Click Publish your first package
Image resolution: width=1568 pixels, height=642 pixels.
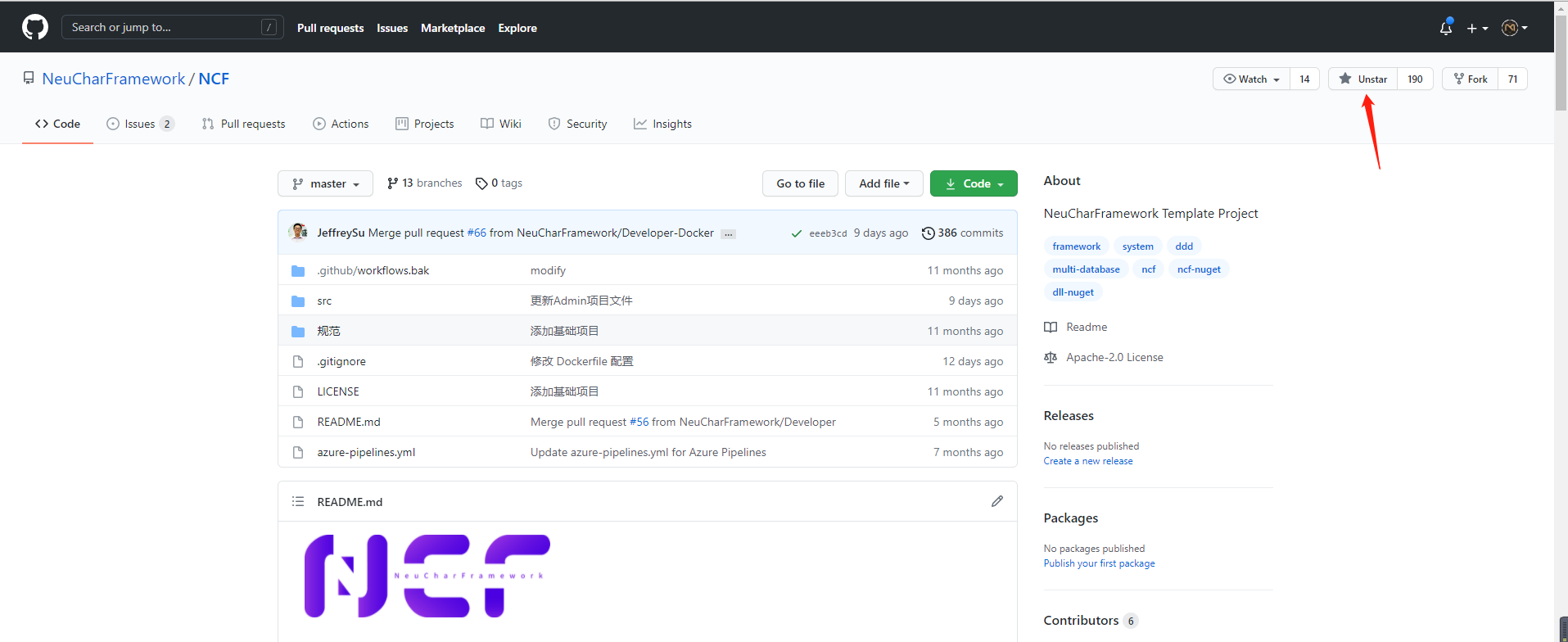click(1099, 563)
